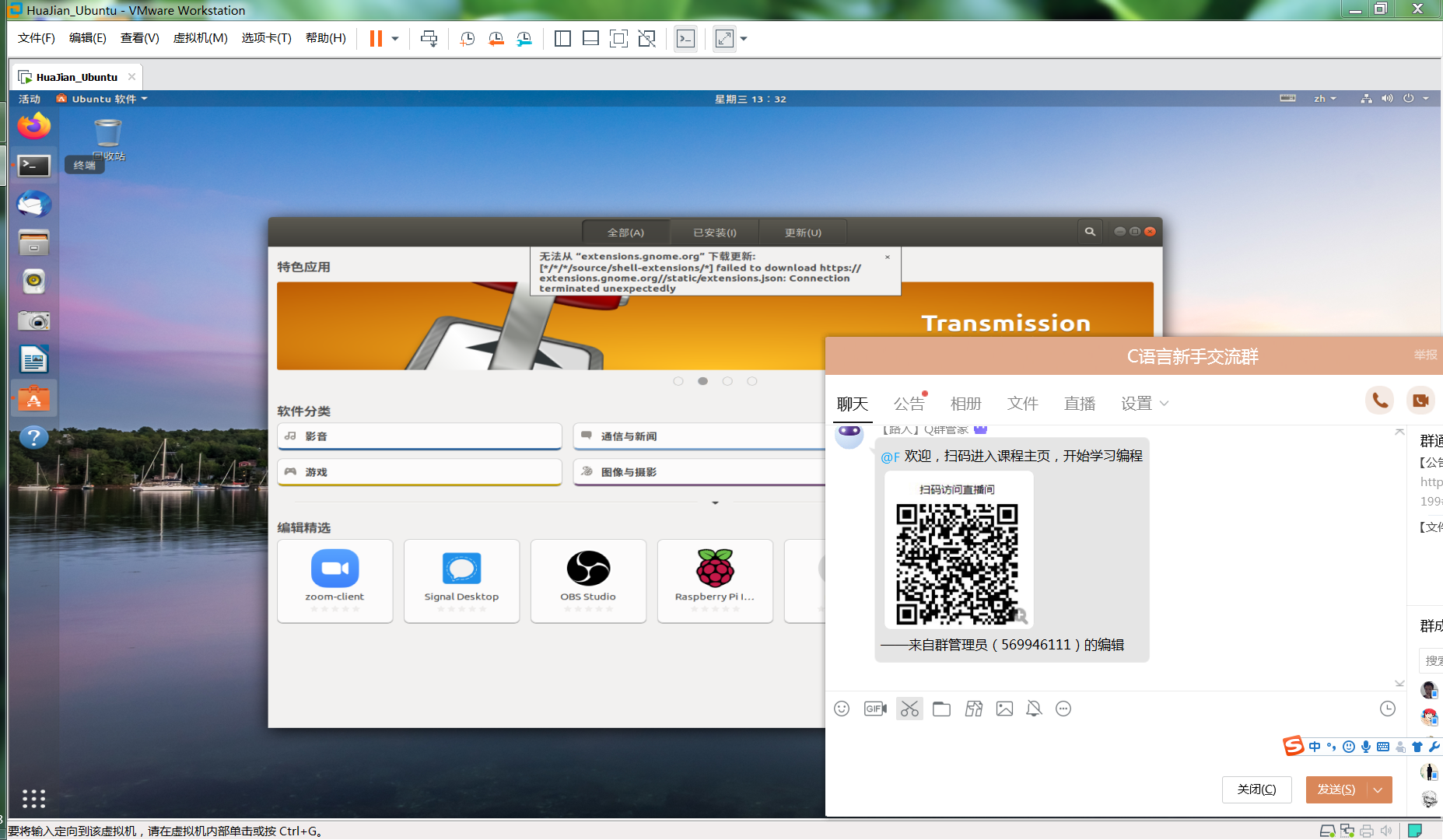Open Firefox from the Ubuntu dock
Viewport: 1443px width, 840px height.
[x=33, y=126]
